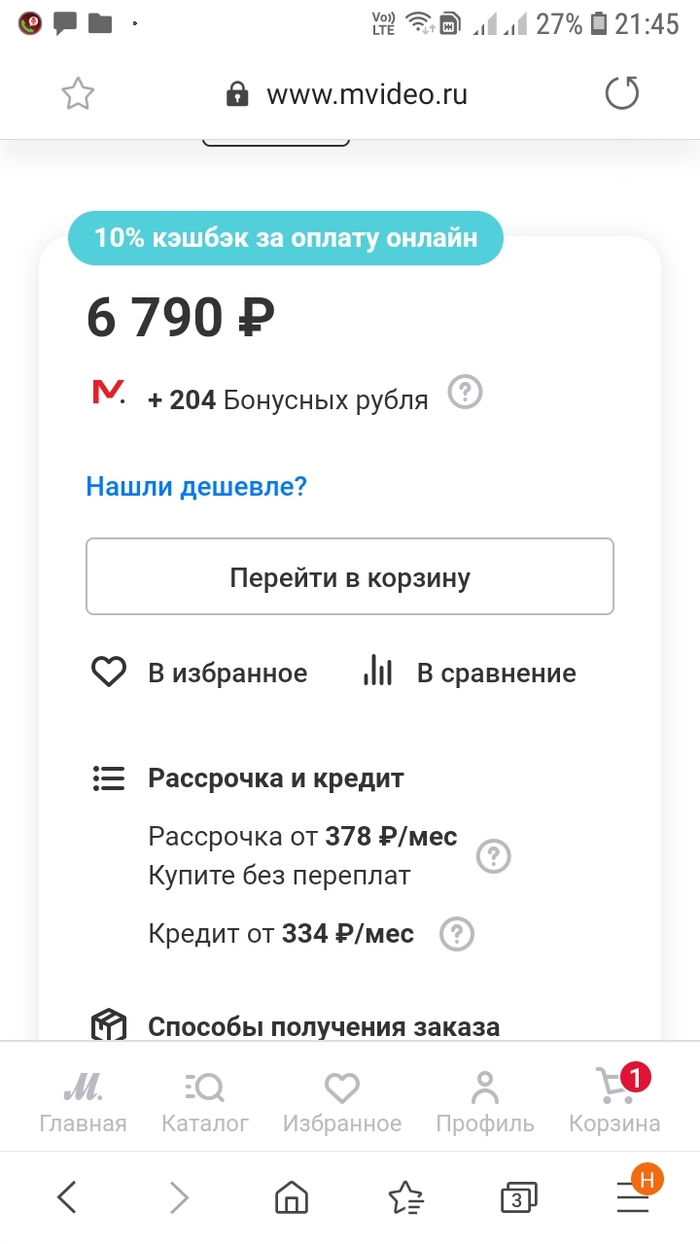Open the Профиль tab
Viewport: 700px width, 1244px height.
pos(485,1099)
